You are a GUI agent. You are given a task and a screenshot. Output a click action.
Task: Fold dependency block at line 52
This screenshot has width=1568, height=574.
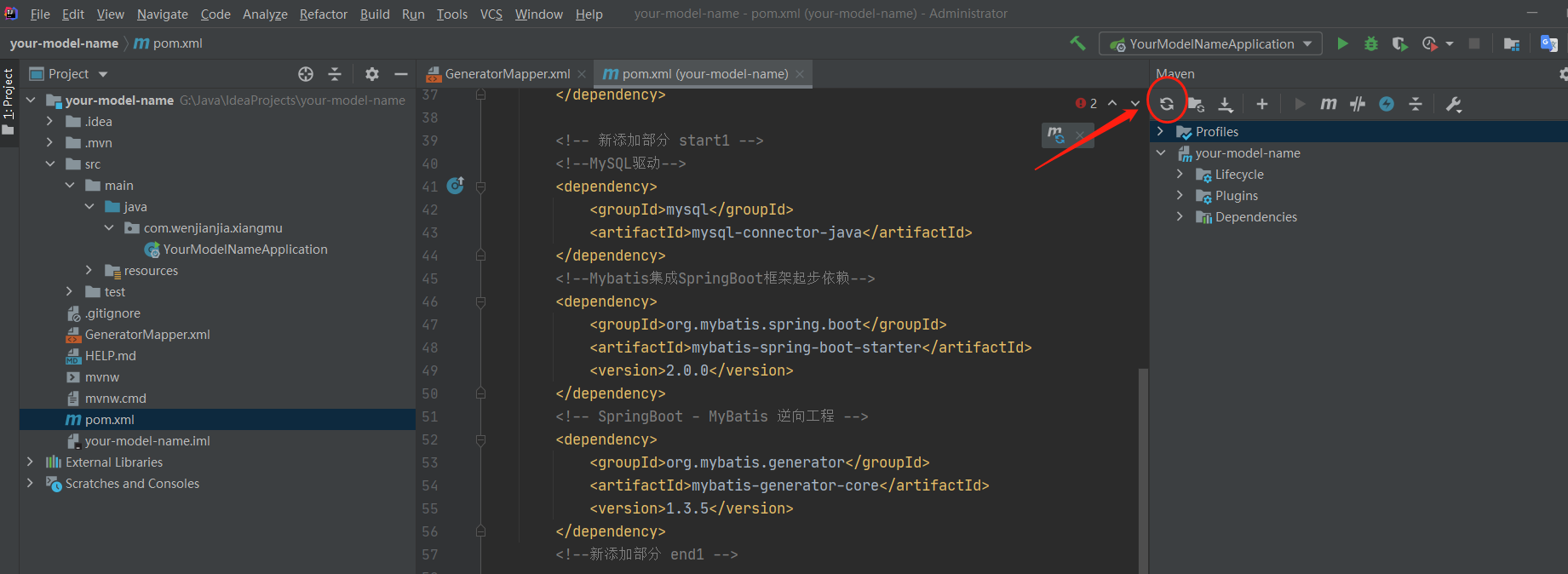tap(480, 439)
